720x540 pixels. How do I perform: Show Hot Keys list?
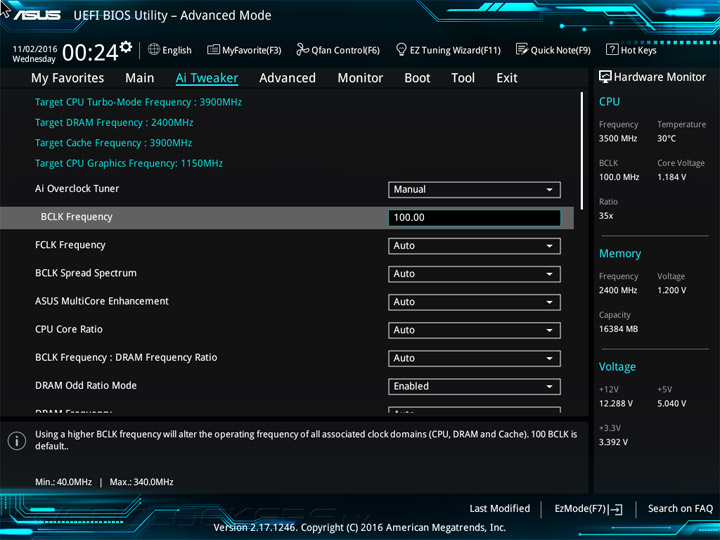coord(631,50)
